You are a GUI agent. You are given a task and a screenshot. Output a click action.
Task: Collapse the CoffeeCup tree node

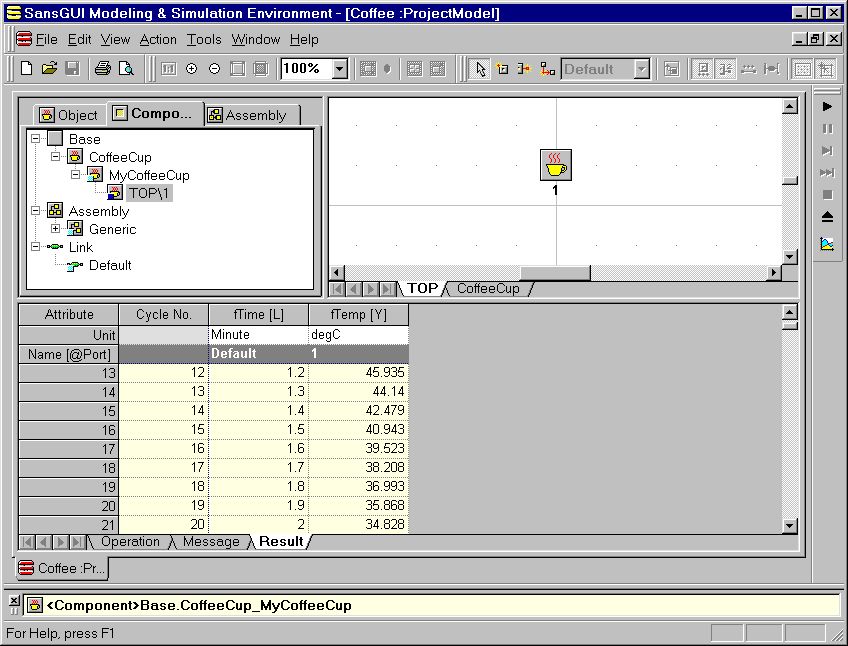click(56, 157)
